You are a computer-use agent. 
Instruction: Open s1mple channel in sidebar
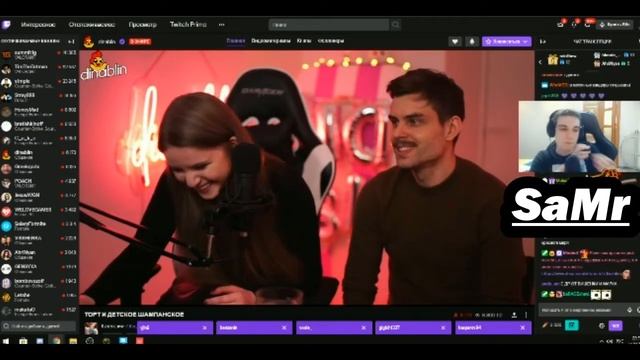(x=39, y=82)
